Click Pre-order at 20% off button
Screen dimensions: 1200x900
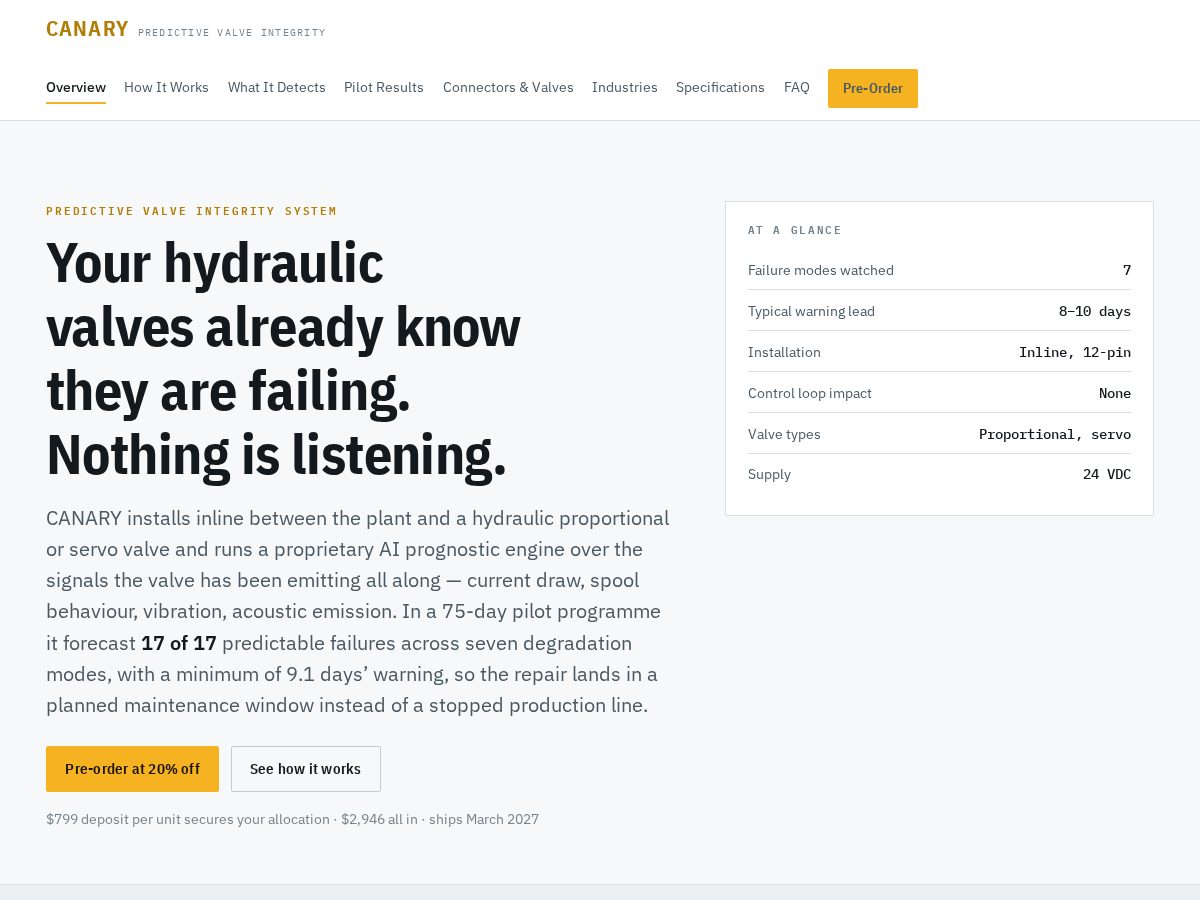(132, 769)
